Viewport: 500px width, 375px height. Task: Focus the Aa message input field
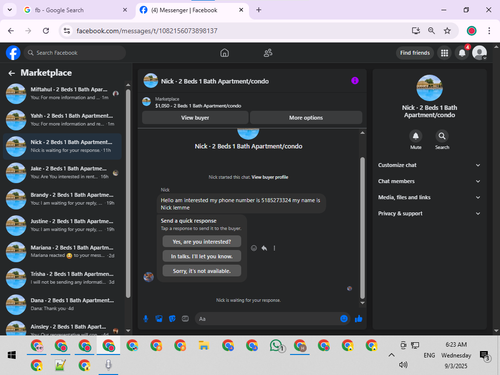pos(267,319)
